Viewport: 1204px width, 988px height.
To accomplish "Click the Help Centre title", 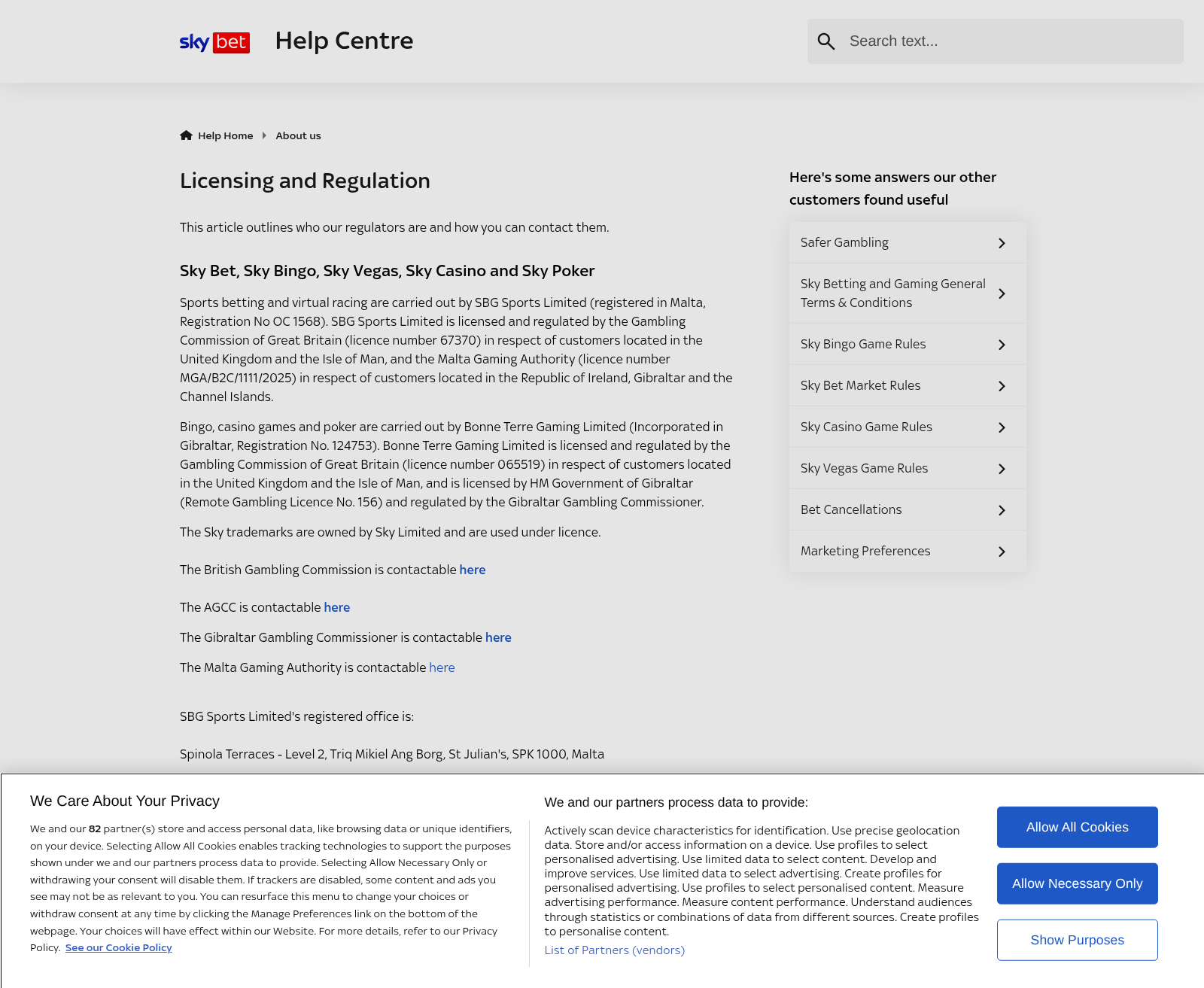I will pyautogui.click(x=344, y=41).
